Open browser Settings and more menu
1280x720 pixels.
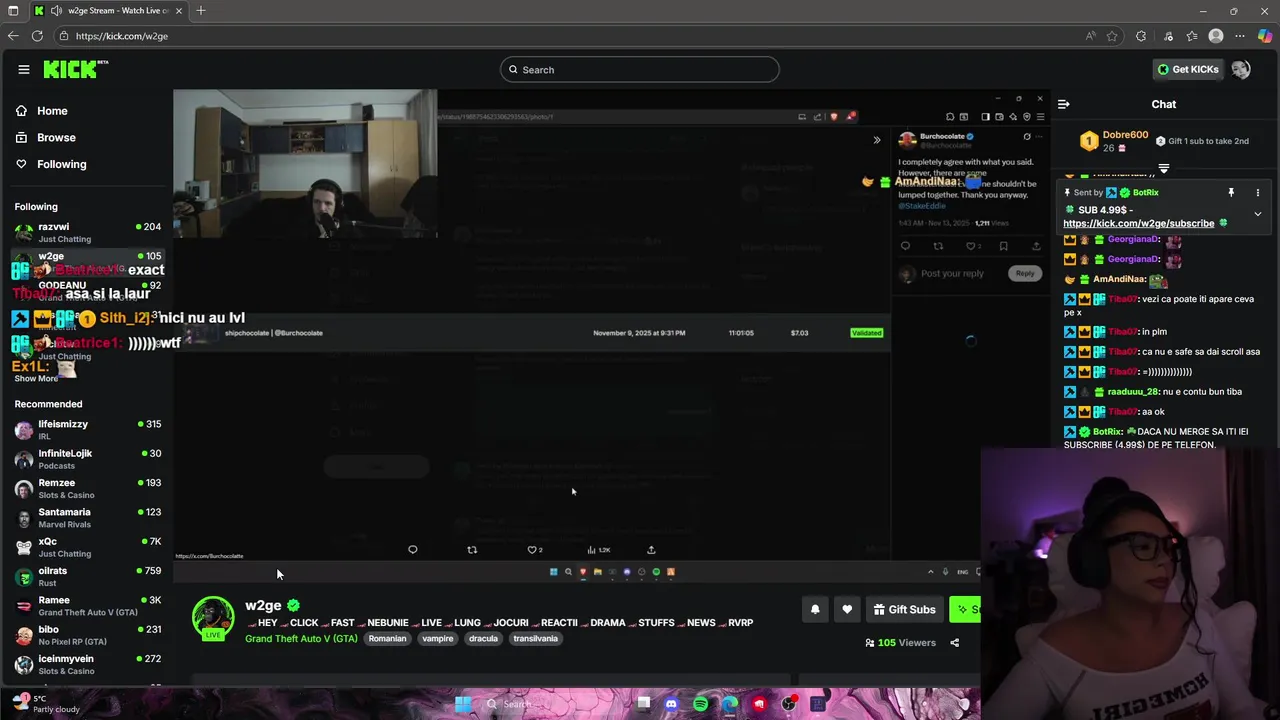coord(1241,36)
